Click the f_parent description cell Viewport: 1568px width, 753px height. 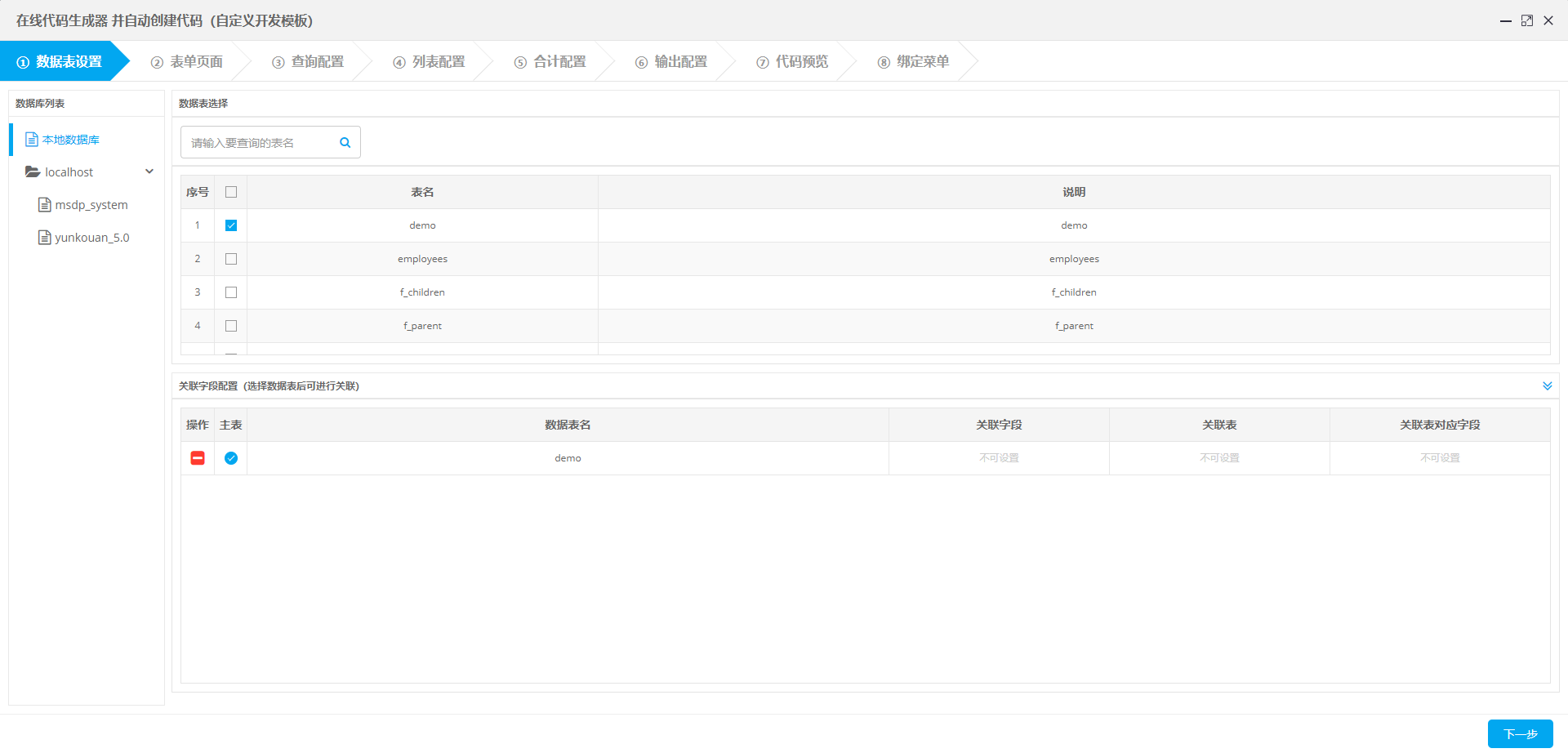pos(1074,326)
